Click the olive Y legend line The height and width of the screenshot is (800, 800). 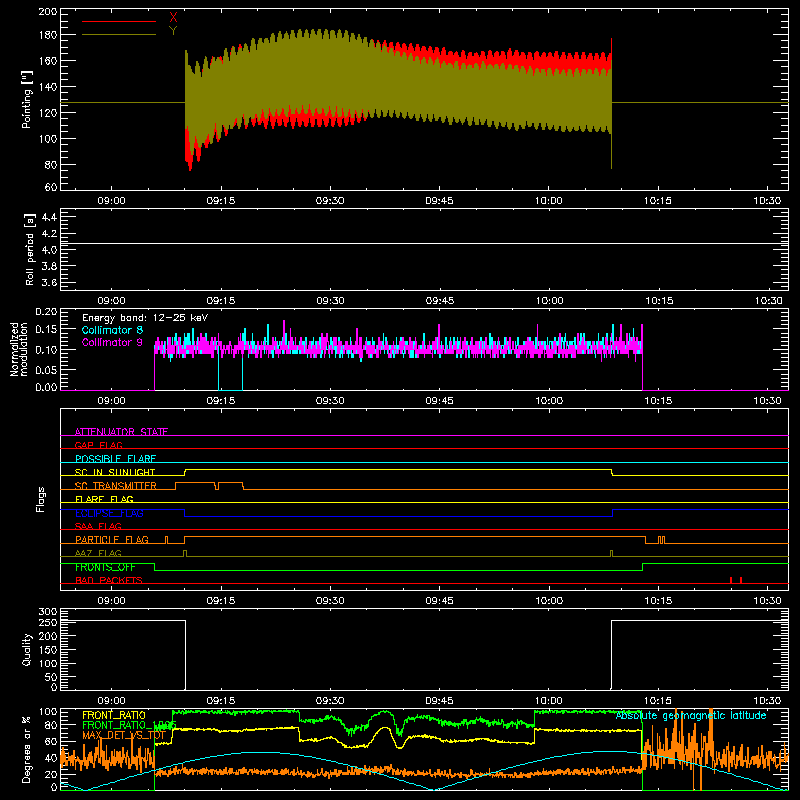pyautogui.click(x=119, y=35)
